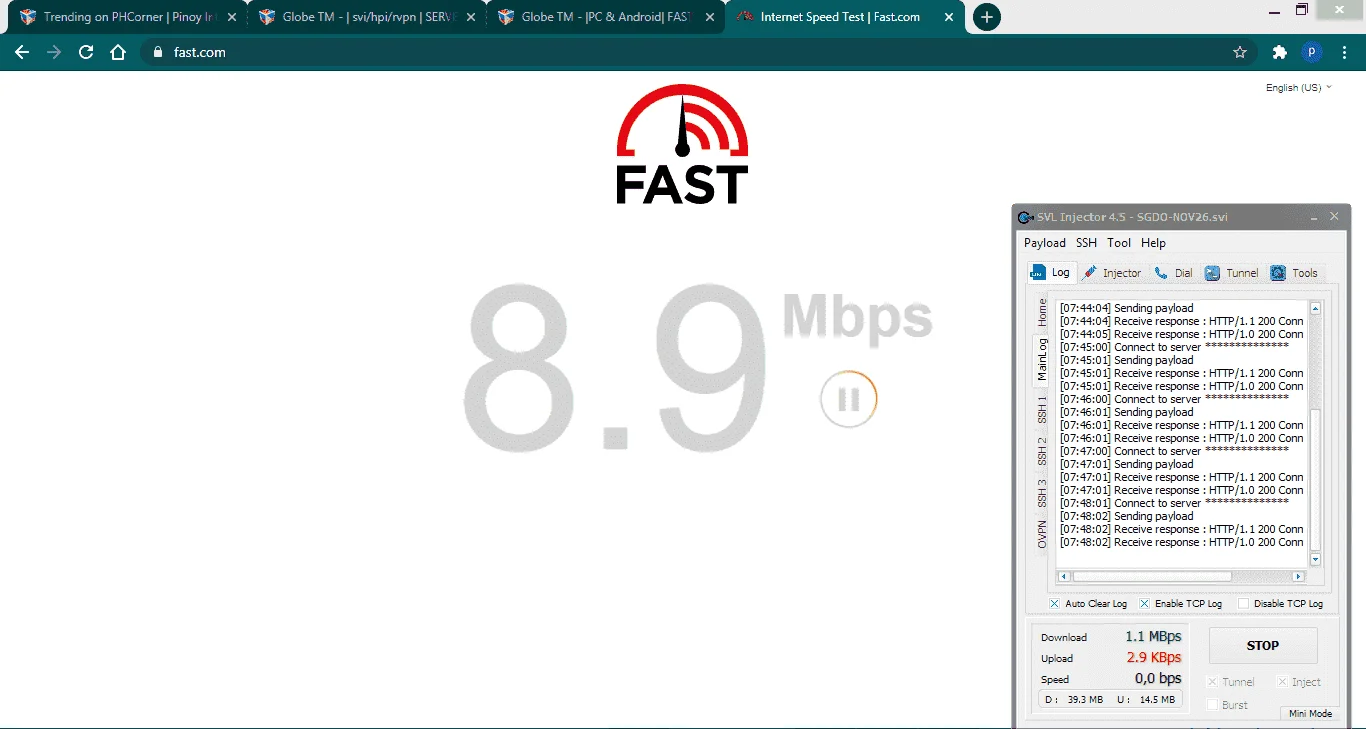Close the Globe TM PC & Android tab
The width and height of the screenshot is (1366, 729).
click(x=709, y=17)
